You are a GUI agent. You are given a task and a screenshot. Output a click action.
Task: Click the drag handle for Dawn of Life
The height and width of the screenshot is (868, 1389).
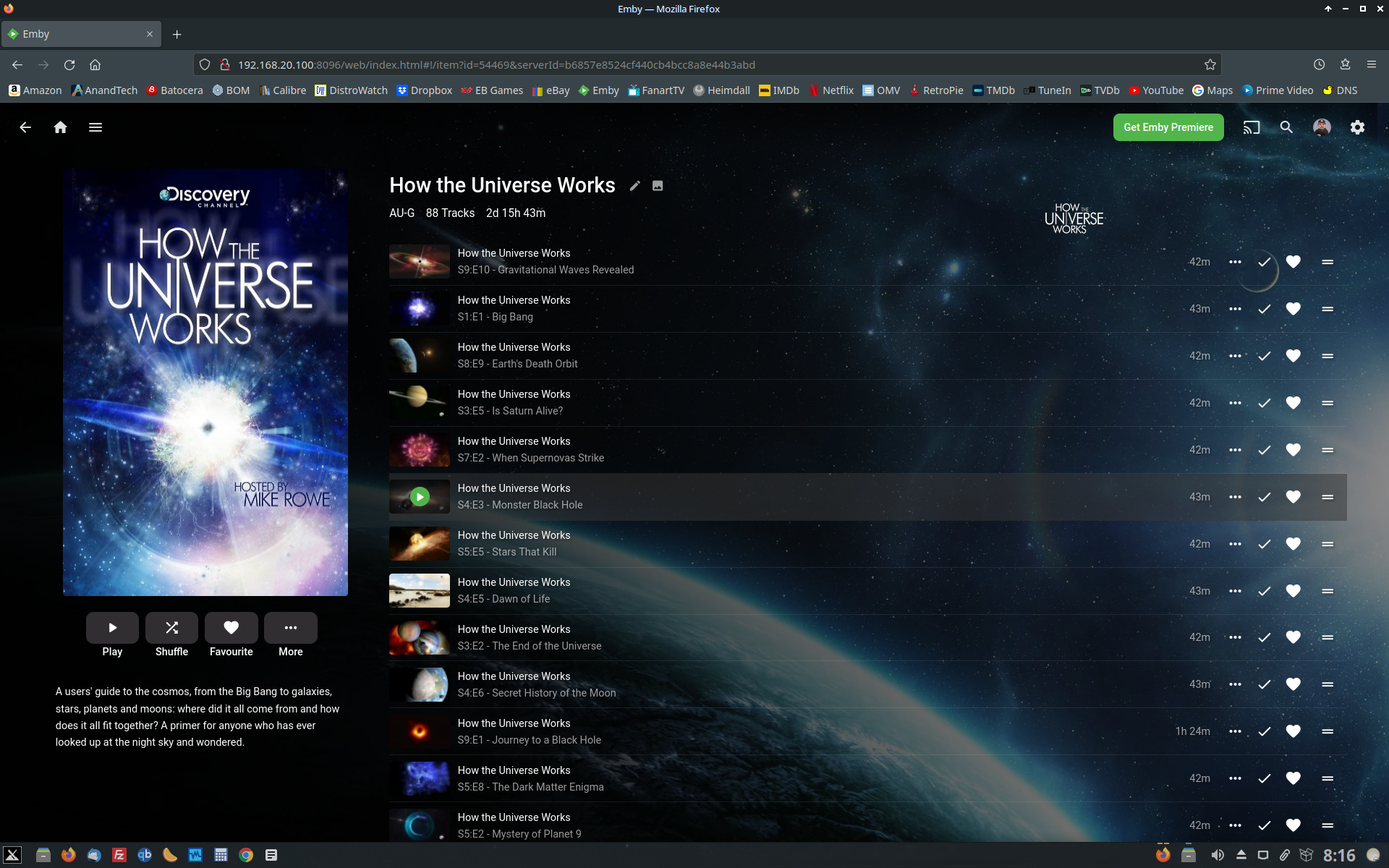pos(1328,591)
